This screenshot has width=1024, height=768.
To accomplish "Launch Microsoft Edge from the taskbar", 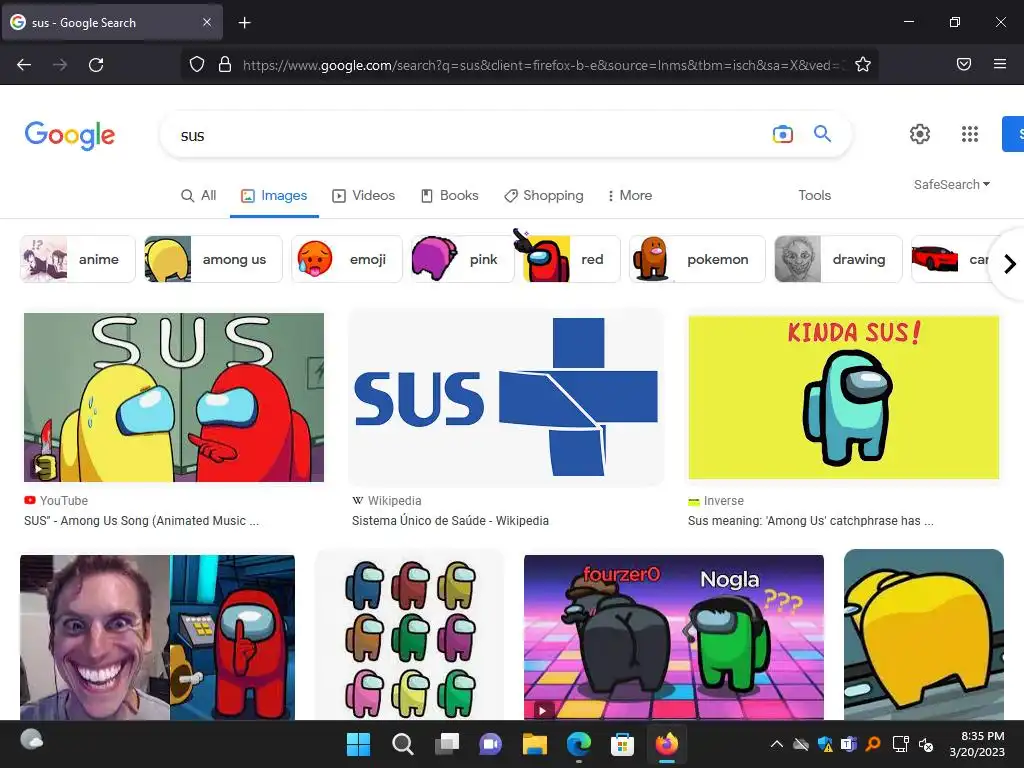I will tap(579, 744).
